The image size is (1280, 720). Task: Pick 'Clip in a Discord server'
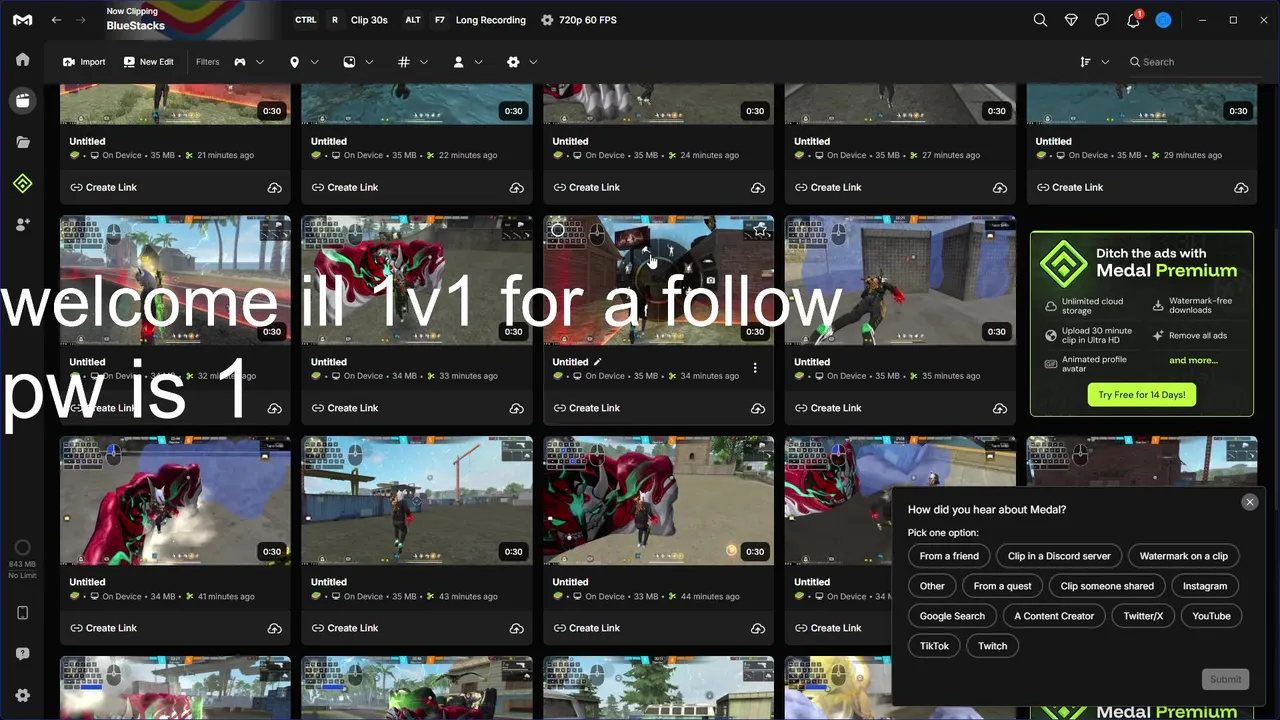(1059, 556)
